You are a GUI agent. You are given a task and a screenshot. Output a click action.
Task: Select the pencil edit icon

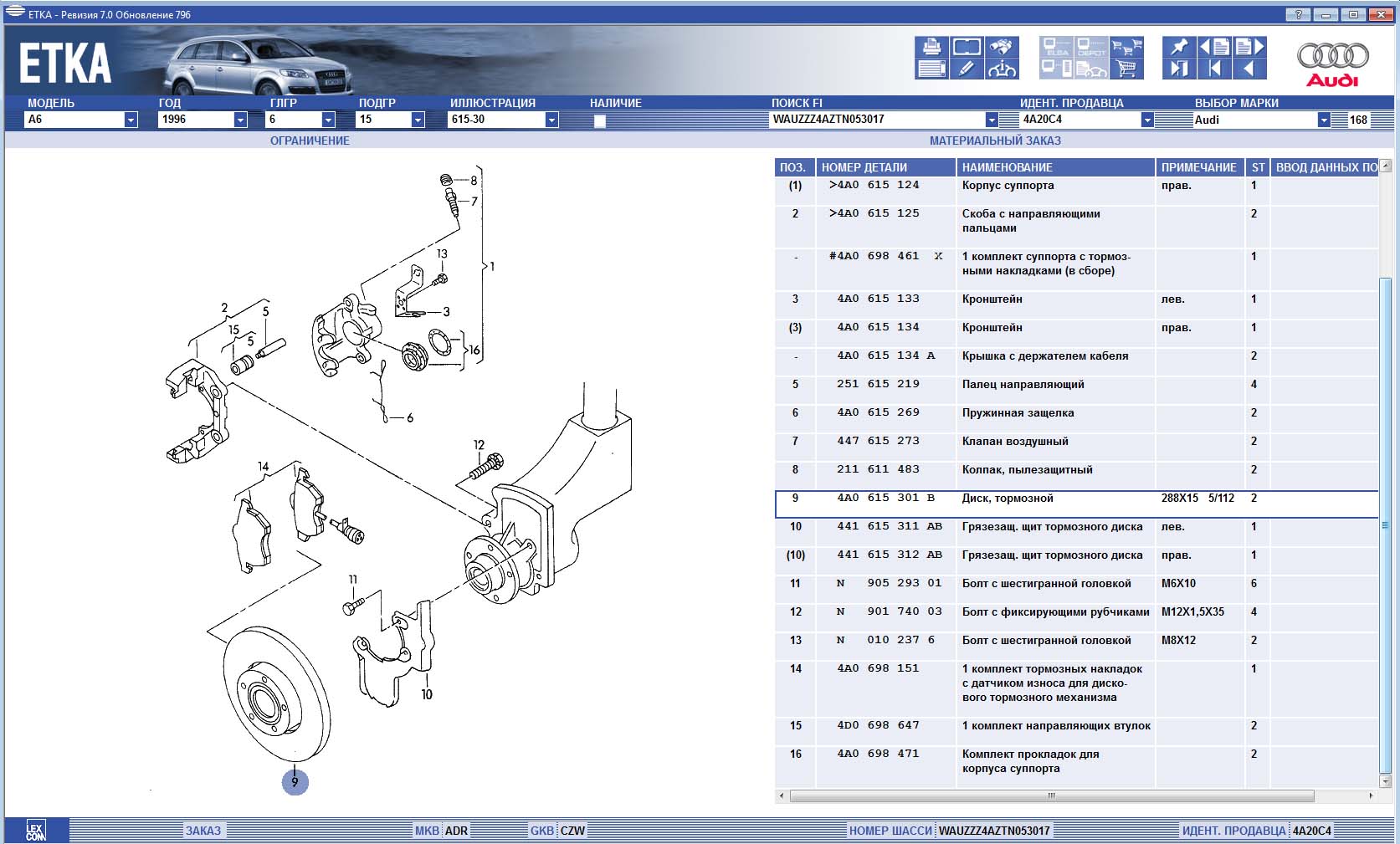coord(967,69)
